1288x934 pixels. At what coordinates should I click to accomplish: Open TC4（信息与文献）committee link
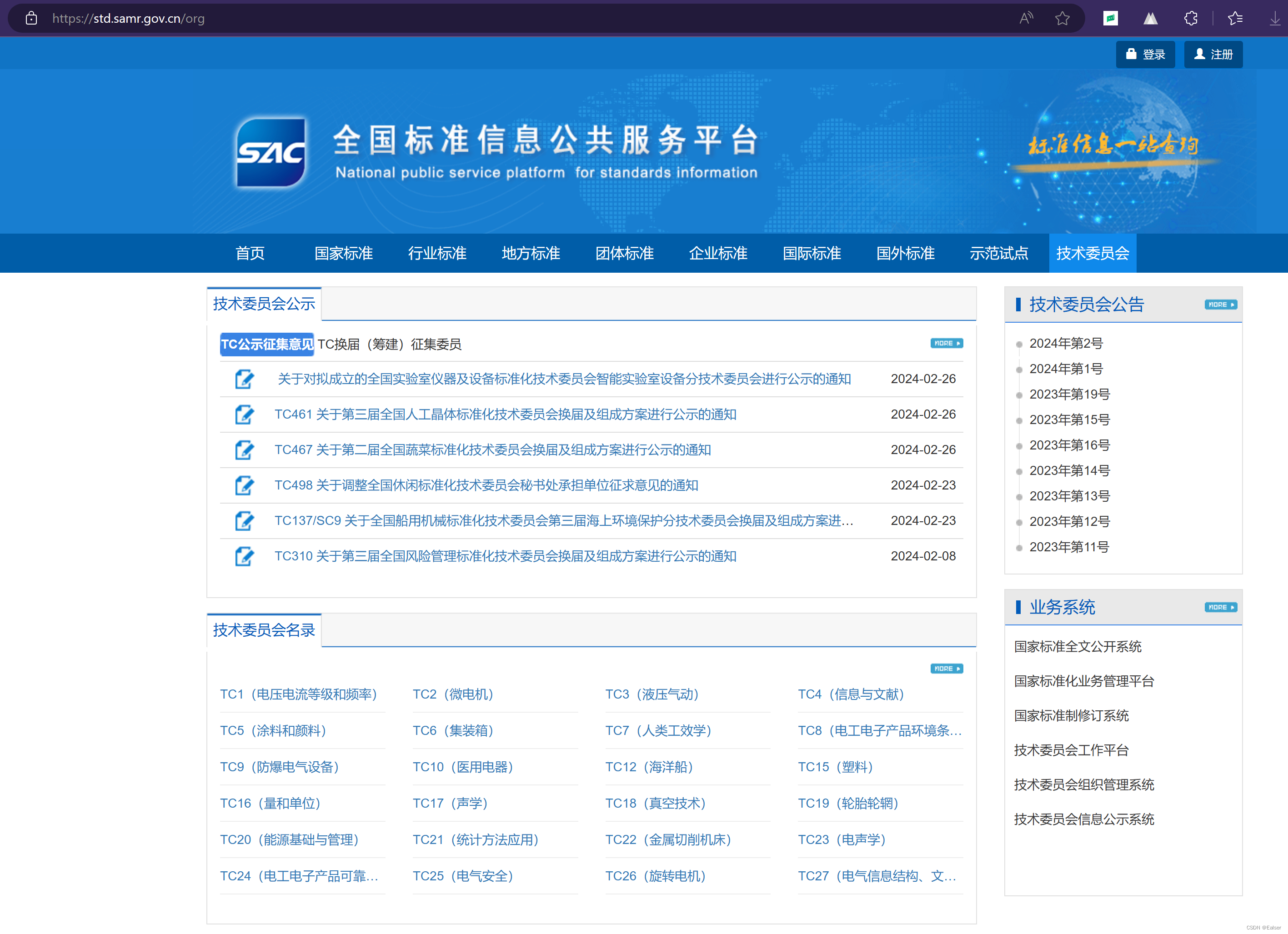pos(851,694)
